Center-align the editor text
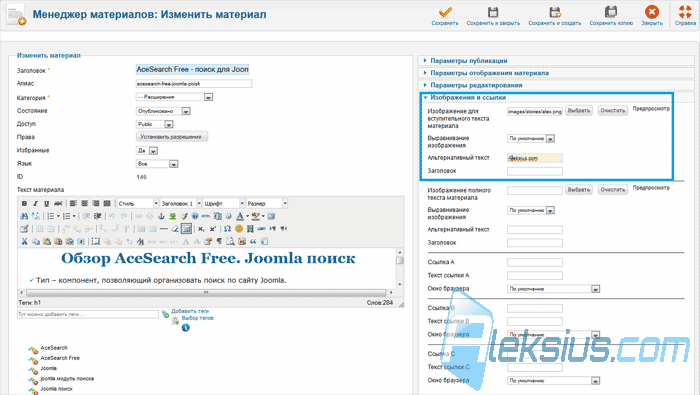Viewport: 700px width, 395px height. tap(84, 204)
